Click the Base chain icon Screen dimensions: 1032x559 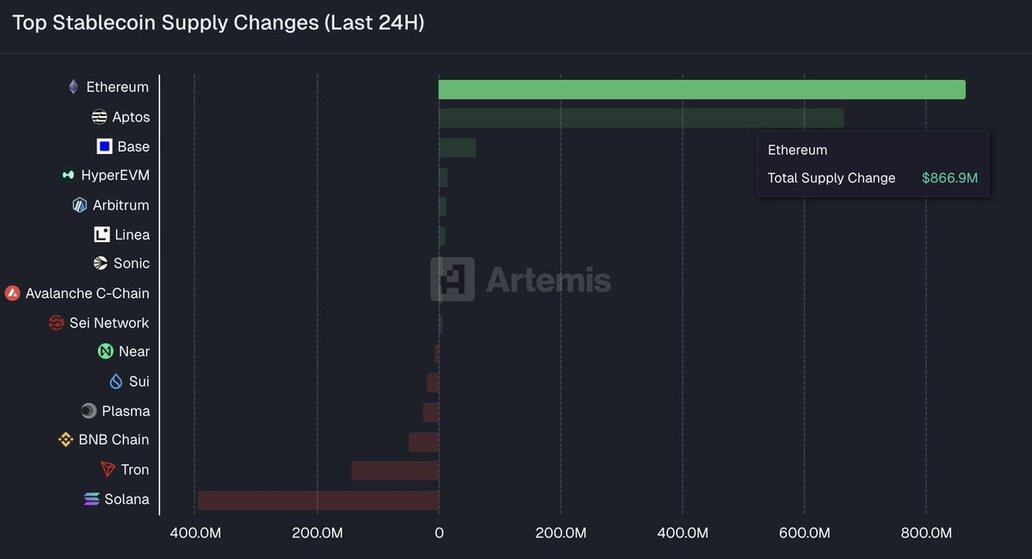[x=104, y=146]
